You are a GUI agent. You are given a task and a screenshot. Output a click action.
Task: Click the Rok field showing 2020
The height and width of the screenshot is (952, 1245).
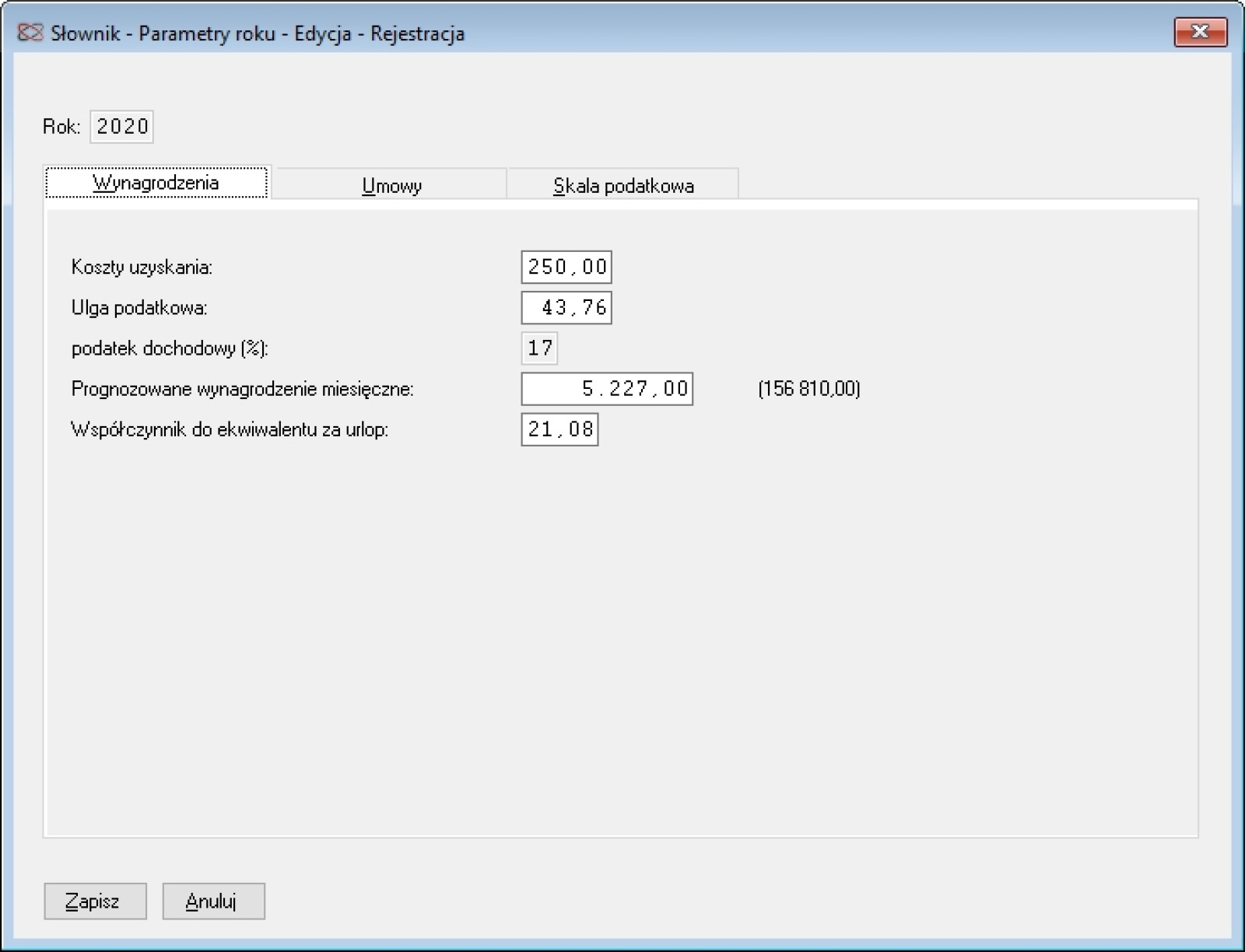click(x=122, y=127)
